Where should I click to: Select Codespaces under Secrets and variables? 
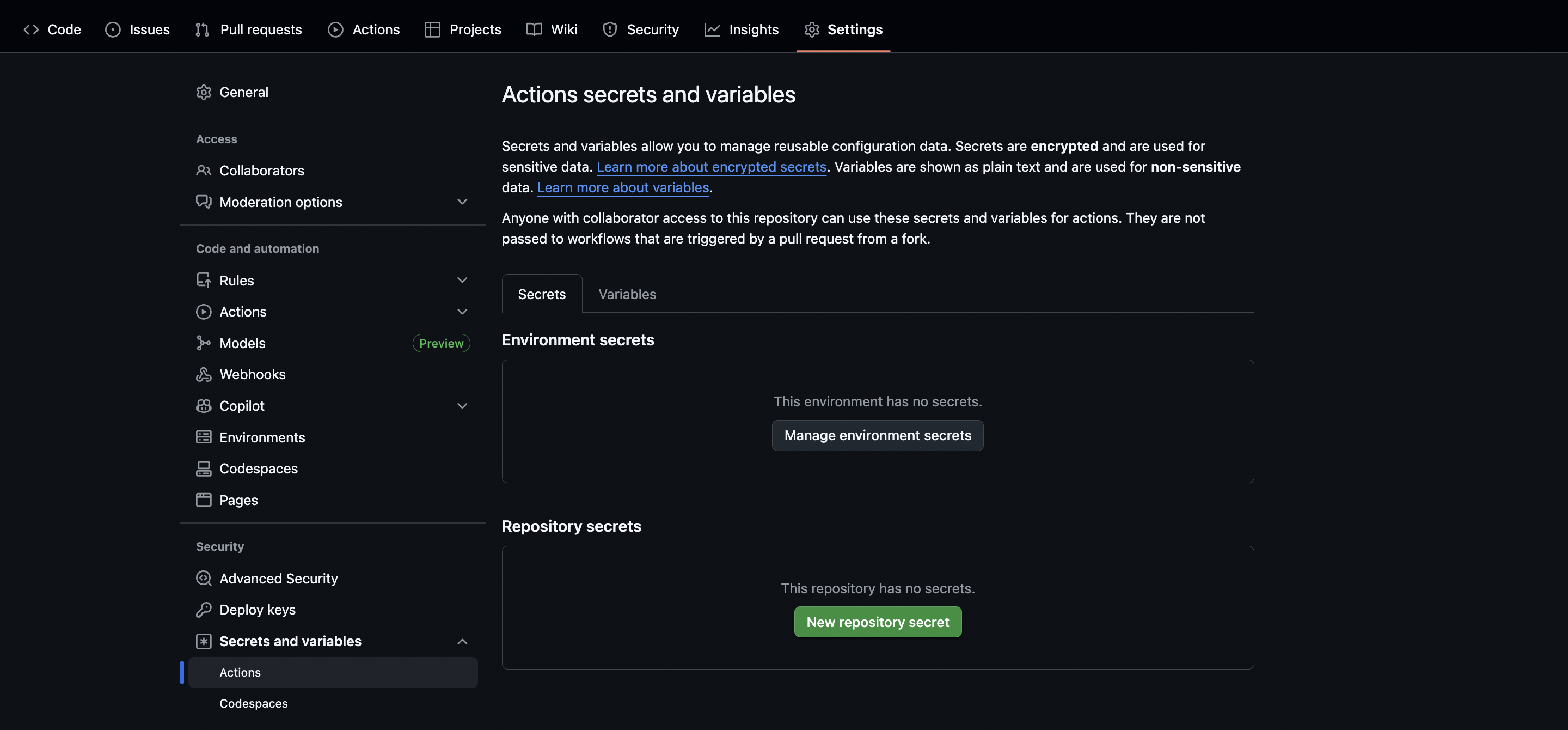pyautogui.click(x=253, y=703)
